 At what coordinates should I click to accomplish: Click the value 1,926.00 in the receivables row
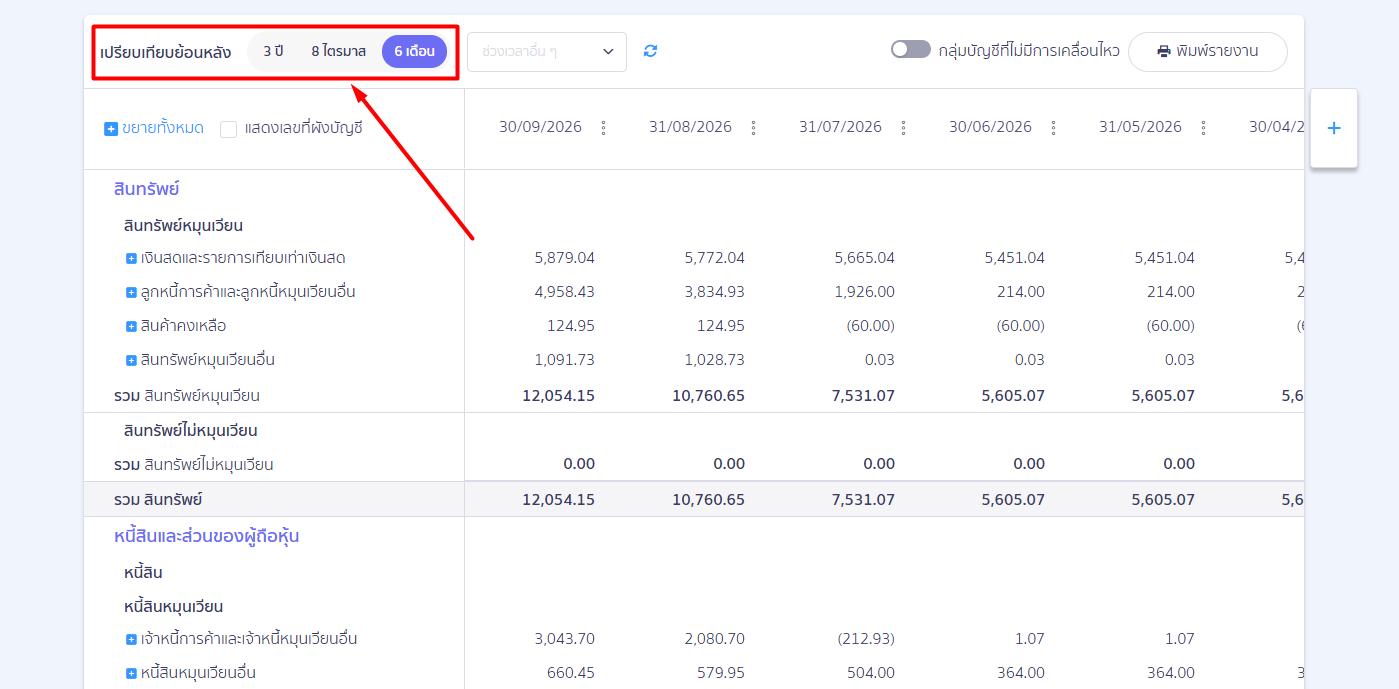(x=865, y=292)
